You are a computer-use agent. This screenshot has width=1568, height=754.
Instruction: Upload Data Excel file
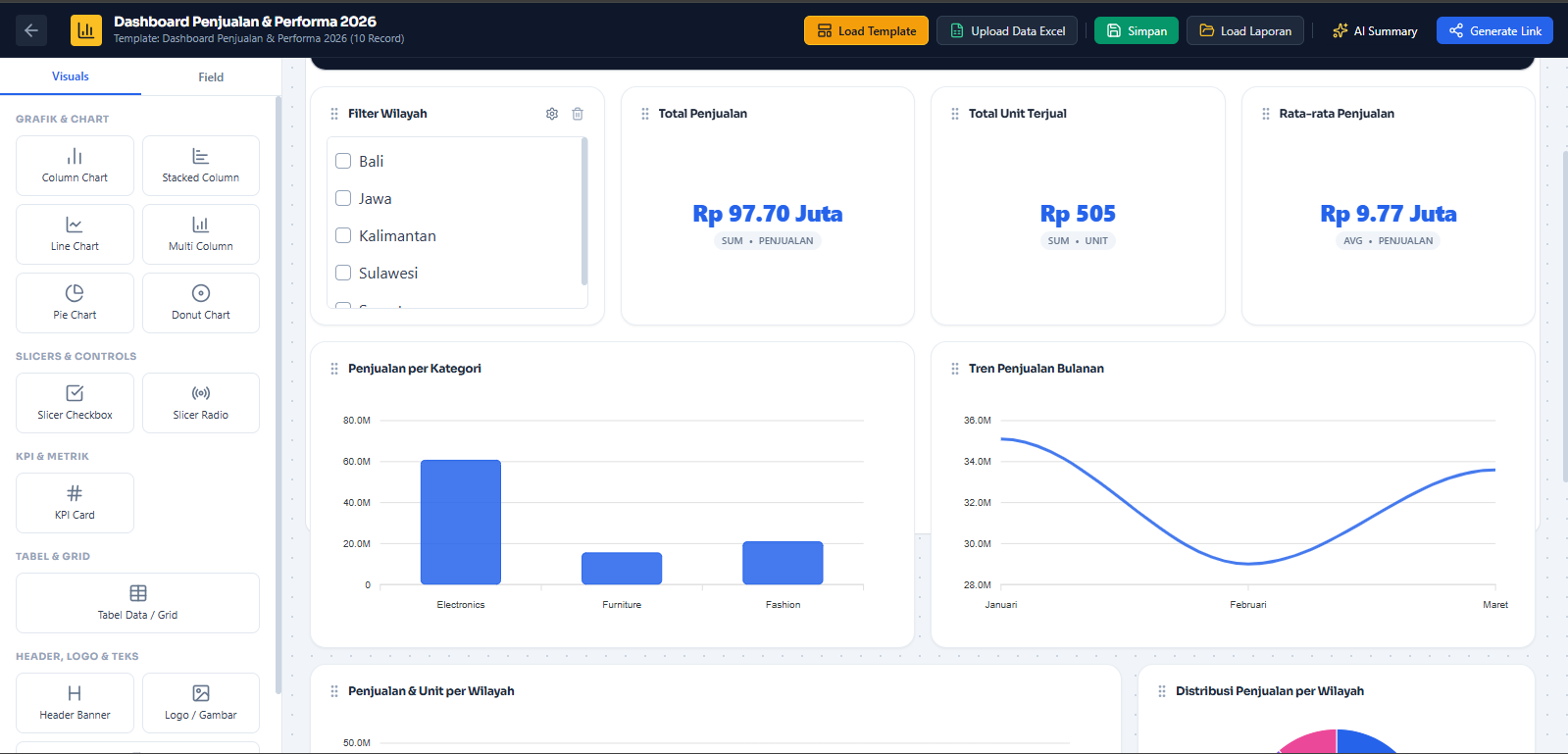coord(1007,30)
